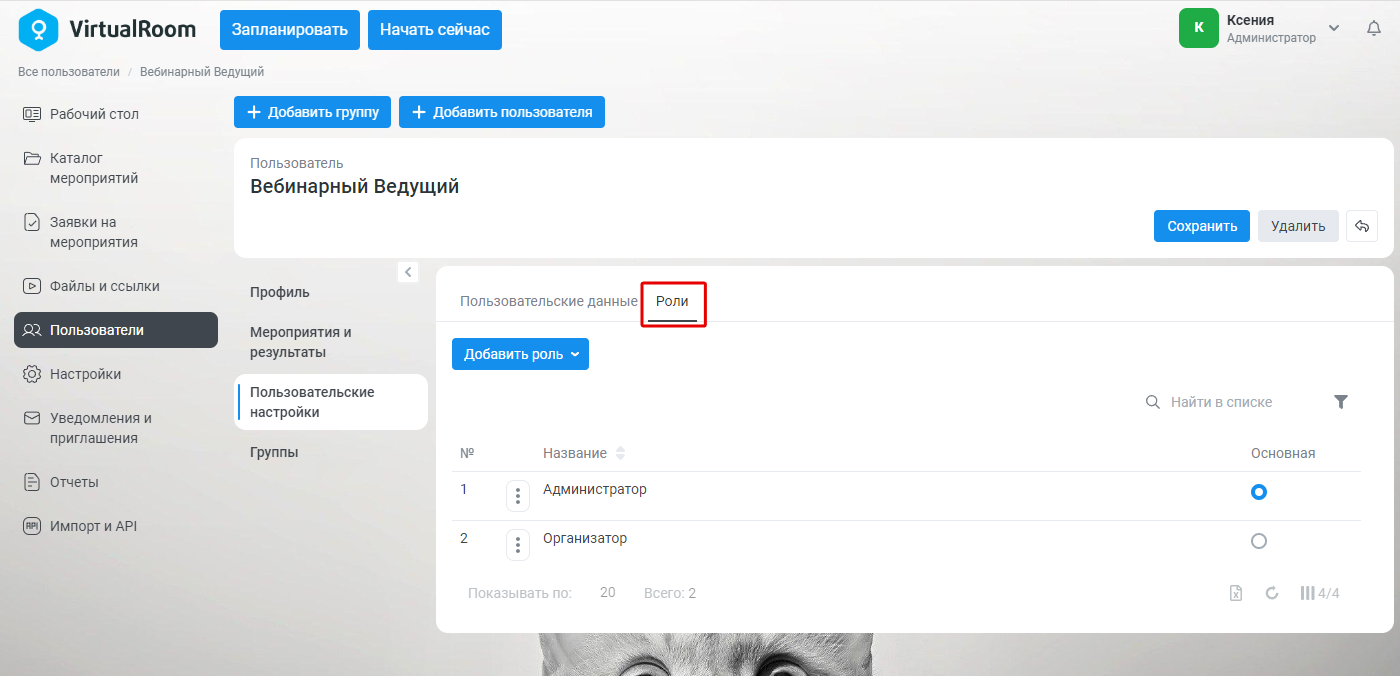
Task: Refresh the roles list
Action: (x=1272, y=593)
